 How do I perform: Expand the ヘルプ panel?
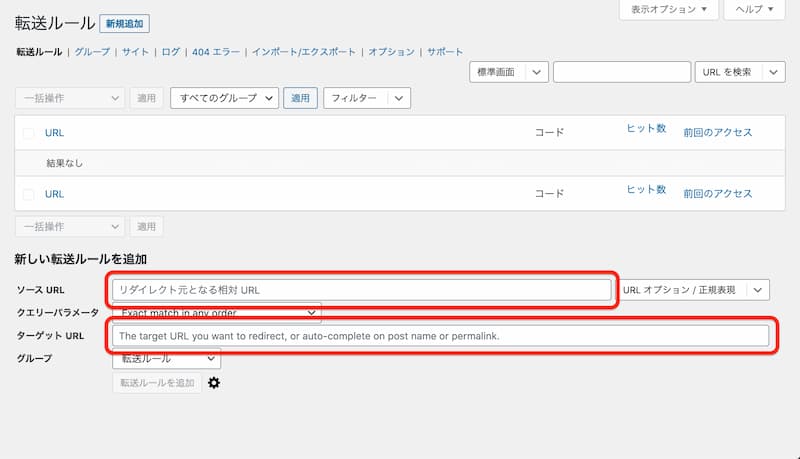pos(754,9)
